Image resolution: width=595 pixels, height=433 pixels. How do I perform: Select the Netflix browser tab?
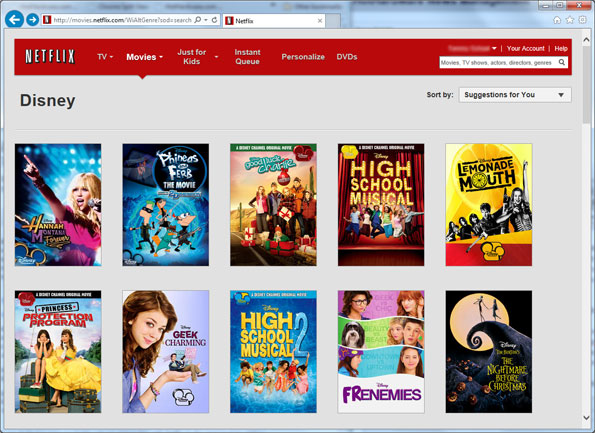coord(274,21)
